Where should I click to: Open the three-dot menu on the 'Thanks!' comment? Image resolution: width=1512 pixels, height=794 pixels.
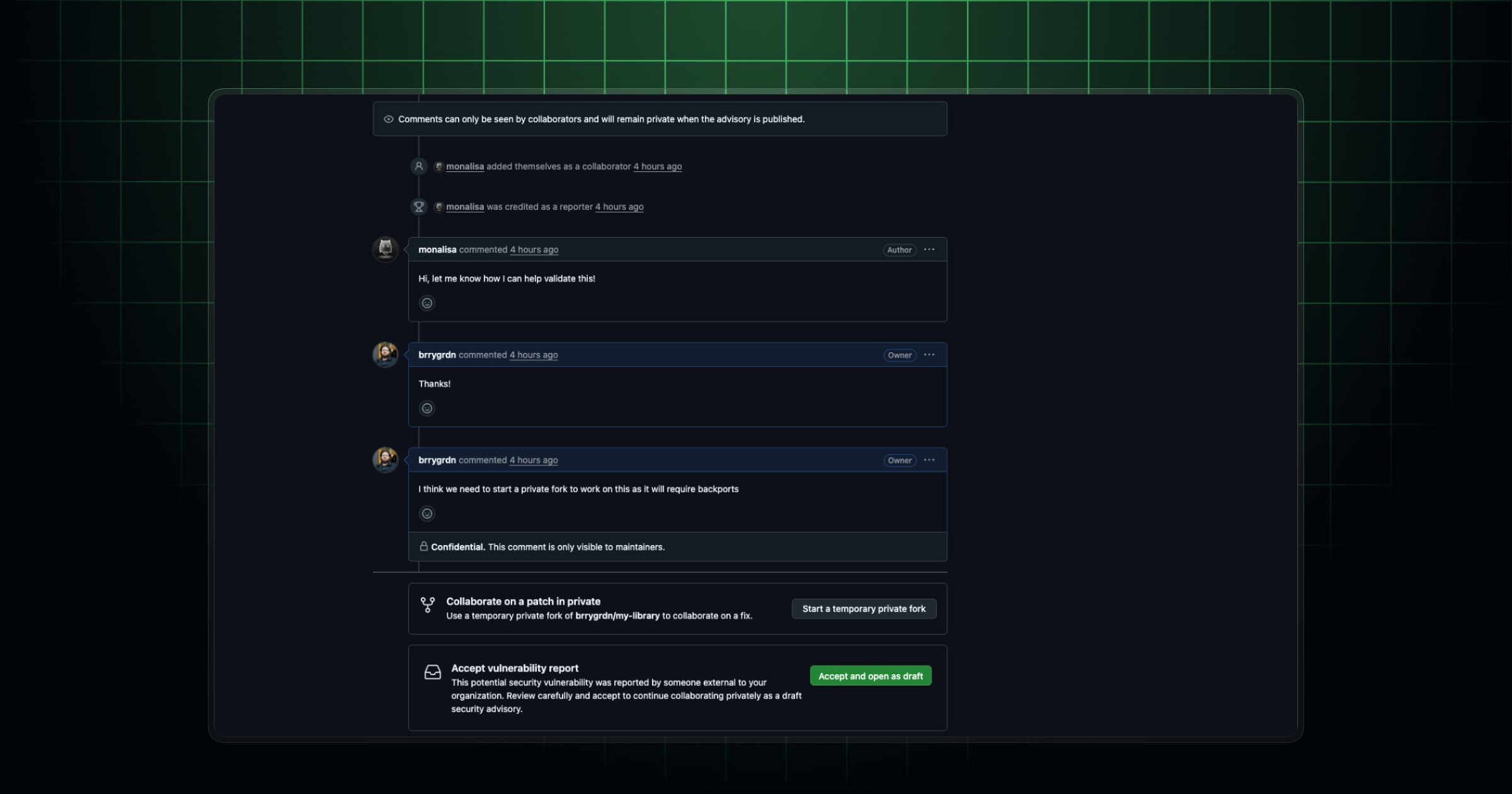(x=929, y=355)
